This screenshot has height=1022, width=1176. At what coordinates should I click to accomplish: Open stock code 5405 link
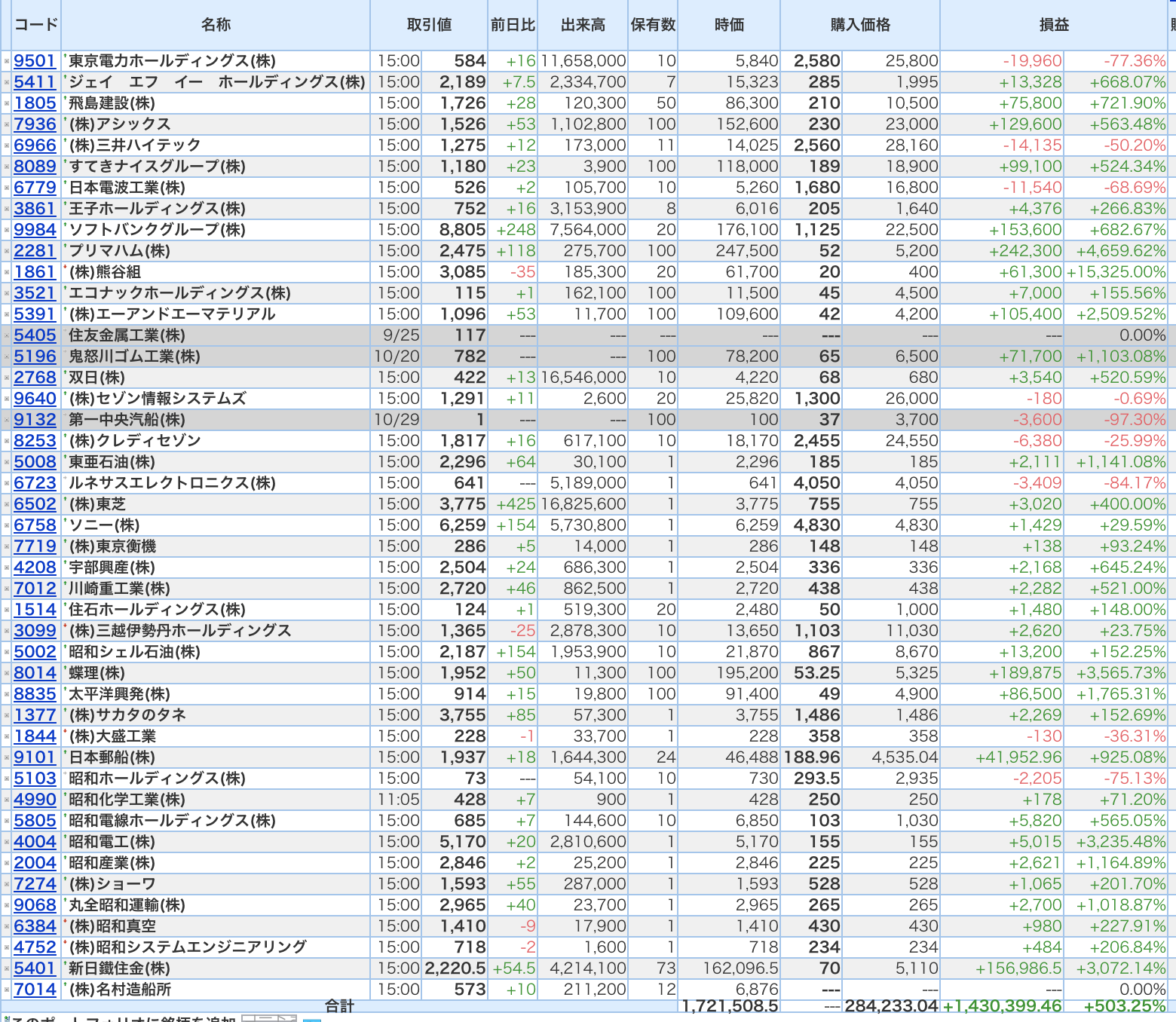(x=35, y=335)
